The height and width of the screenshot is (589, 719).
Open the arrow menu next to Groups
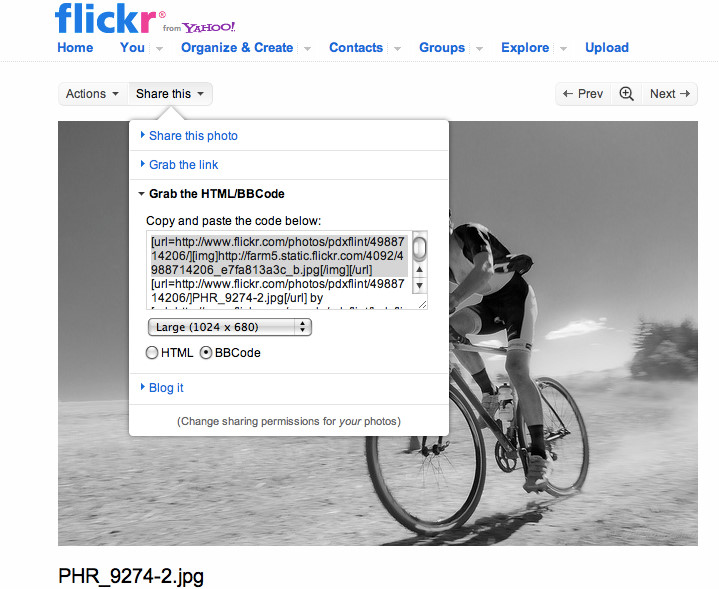click(x=479, y=48)
